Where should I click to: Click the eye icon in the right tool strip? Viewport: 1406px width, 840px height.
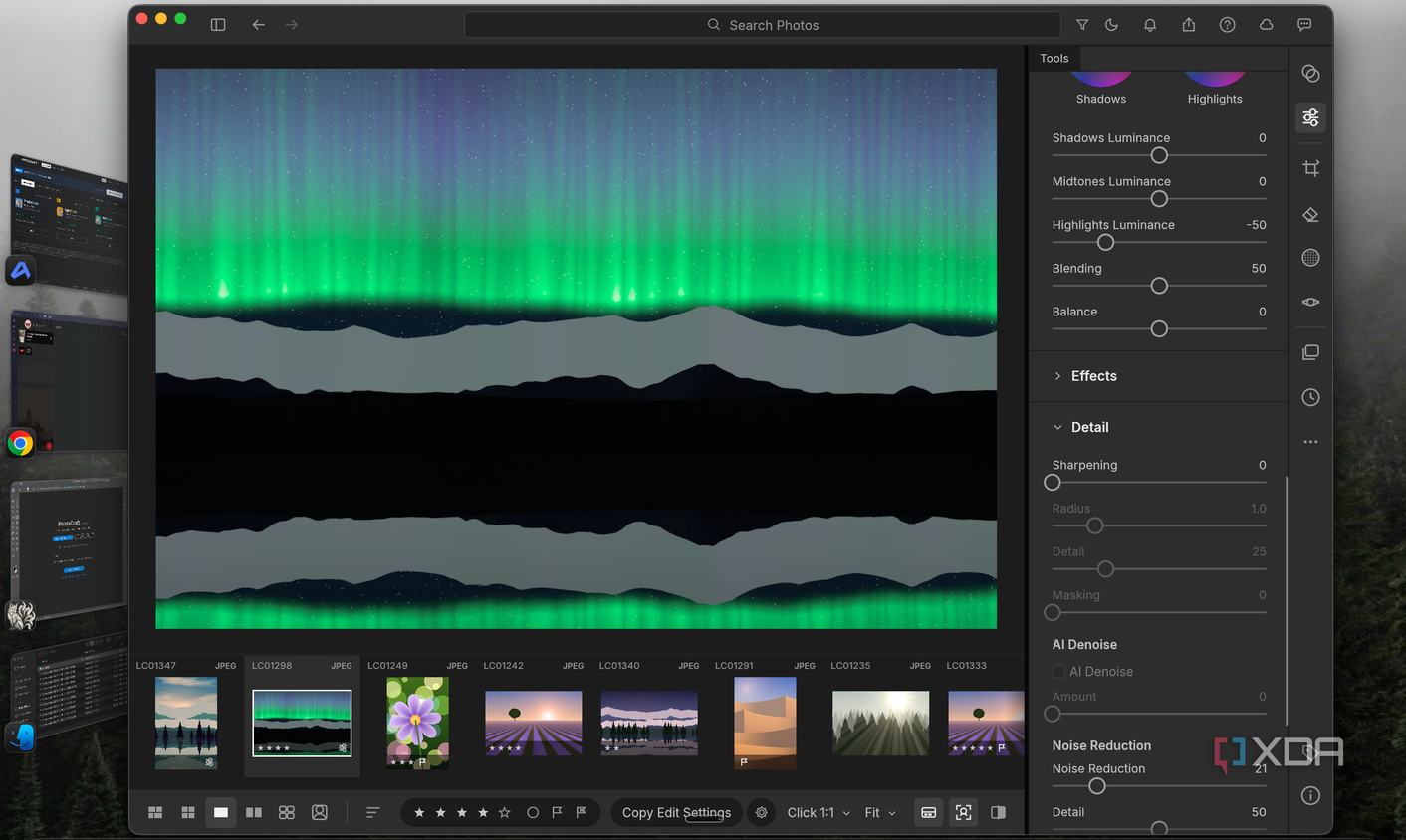pos(1310,302)
